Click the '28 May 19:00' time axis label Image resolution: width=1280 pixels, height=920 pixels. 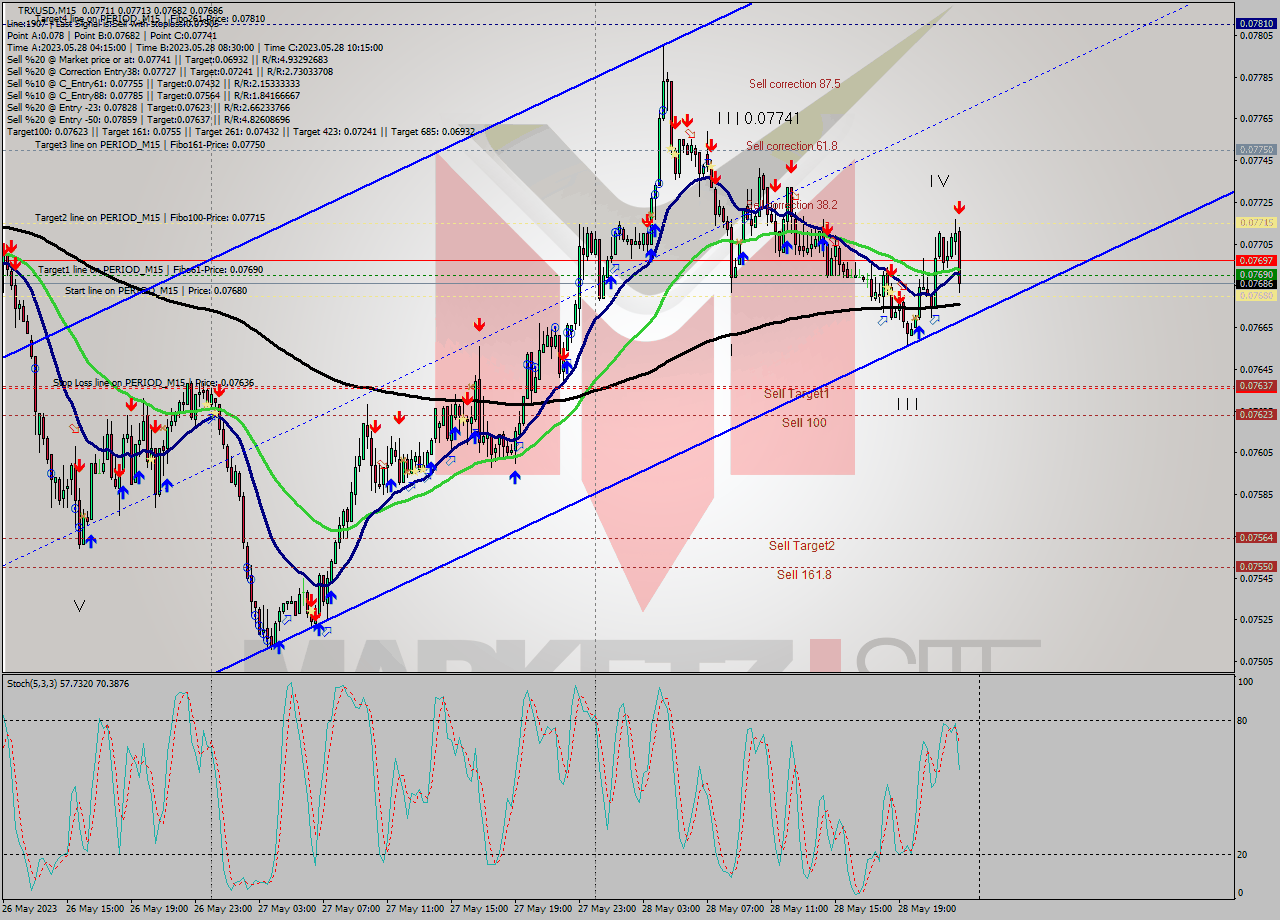click(928, 909)
